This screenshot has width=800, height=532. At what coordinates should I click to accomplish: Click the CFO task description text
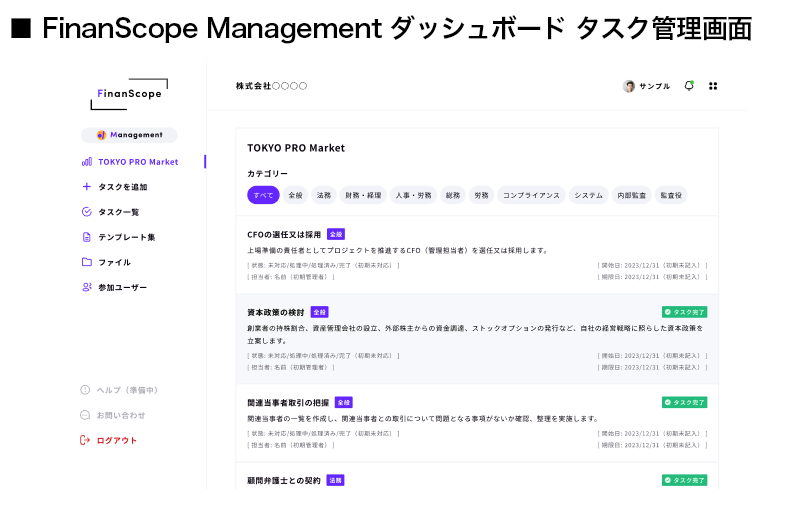pyautogui.click(x=398, y=250)
